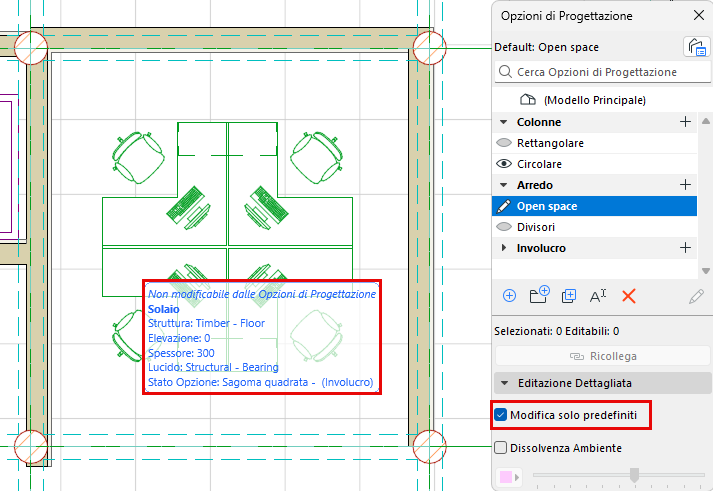Select the Divisori option row
The height and width of the screenshot is (491, 713).
594,227
